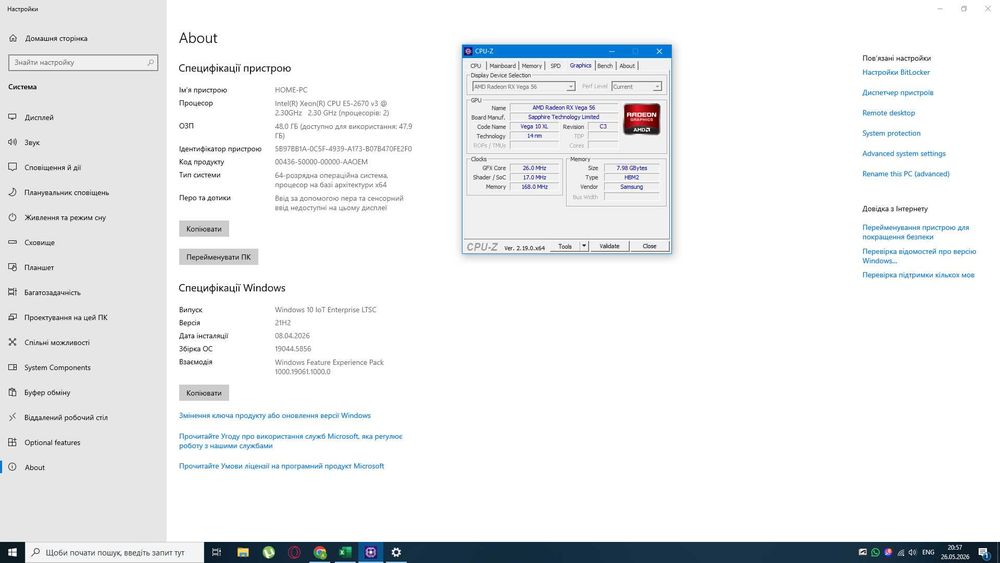
Task: Switch to the Bench tab in CPU-Z
Action: coord(605,66)
